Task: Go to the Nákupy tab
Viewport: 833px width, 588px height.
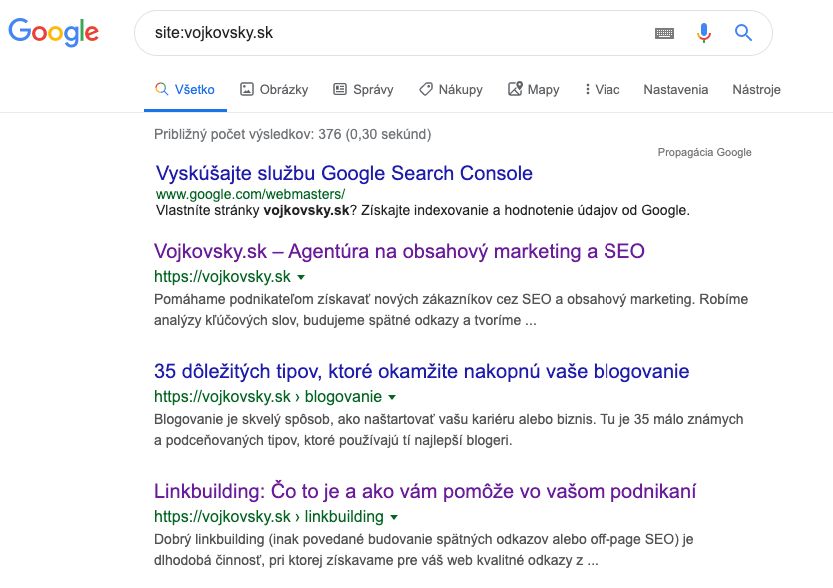Action: pos(450,89)
